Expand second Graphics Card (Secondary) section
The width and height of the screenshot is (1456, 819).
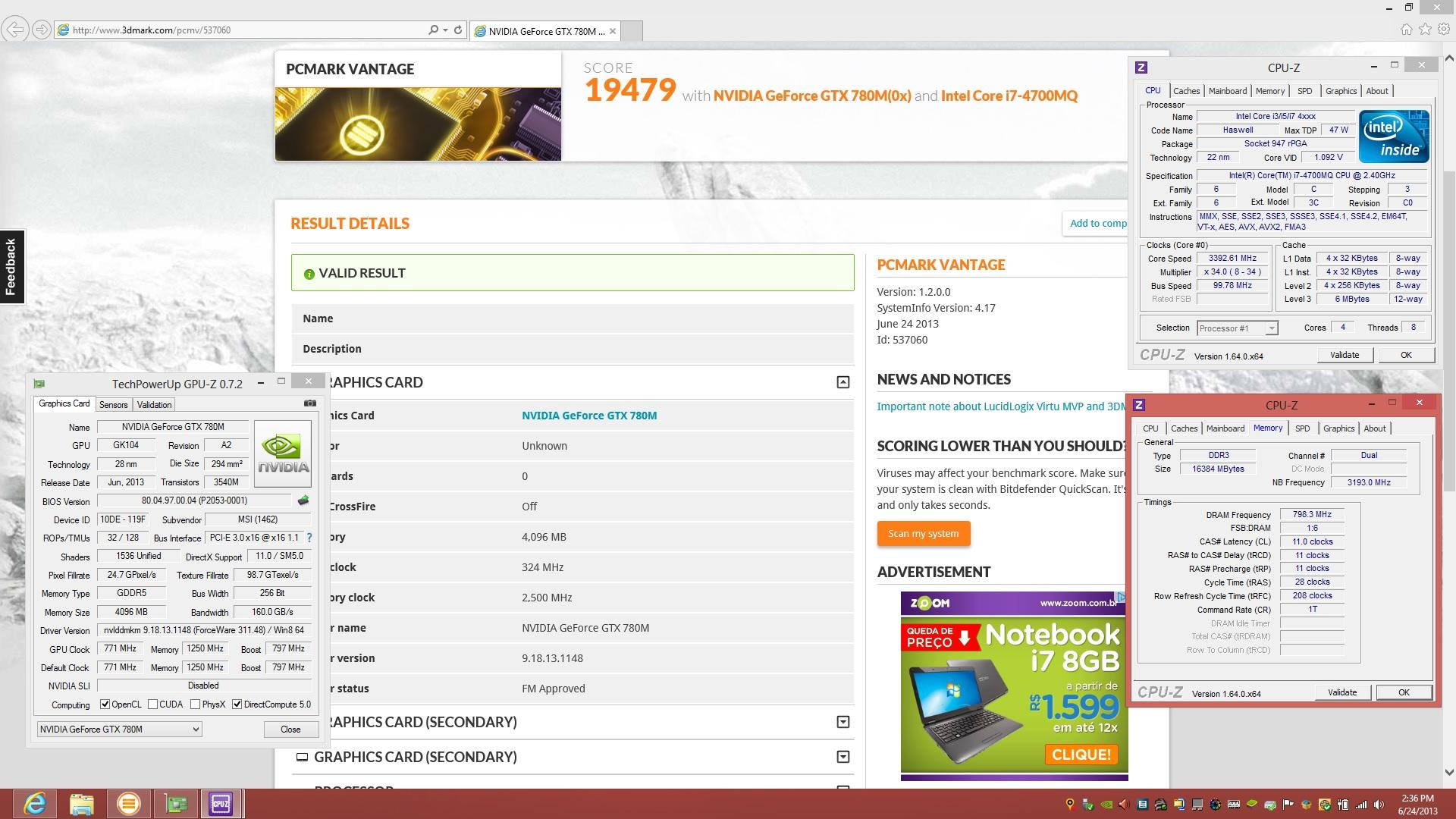pos(843,757)
